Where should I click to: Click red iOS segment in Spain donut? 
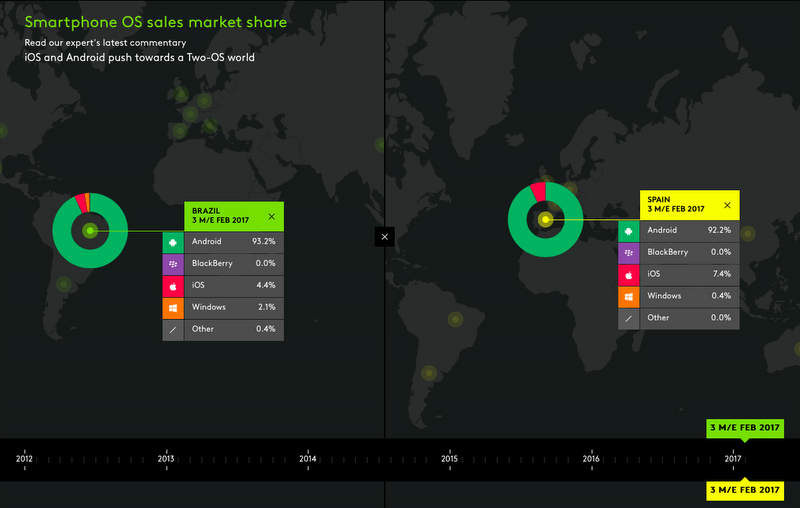tap(539, 192)
